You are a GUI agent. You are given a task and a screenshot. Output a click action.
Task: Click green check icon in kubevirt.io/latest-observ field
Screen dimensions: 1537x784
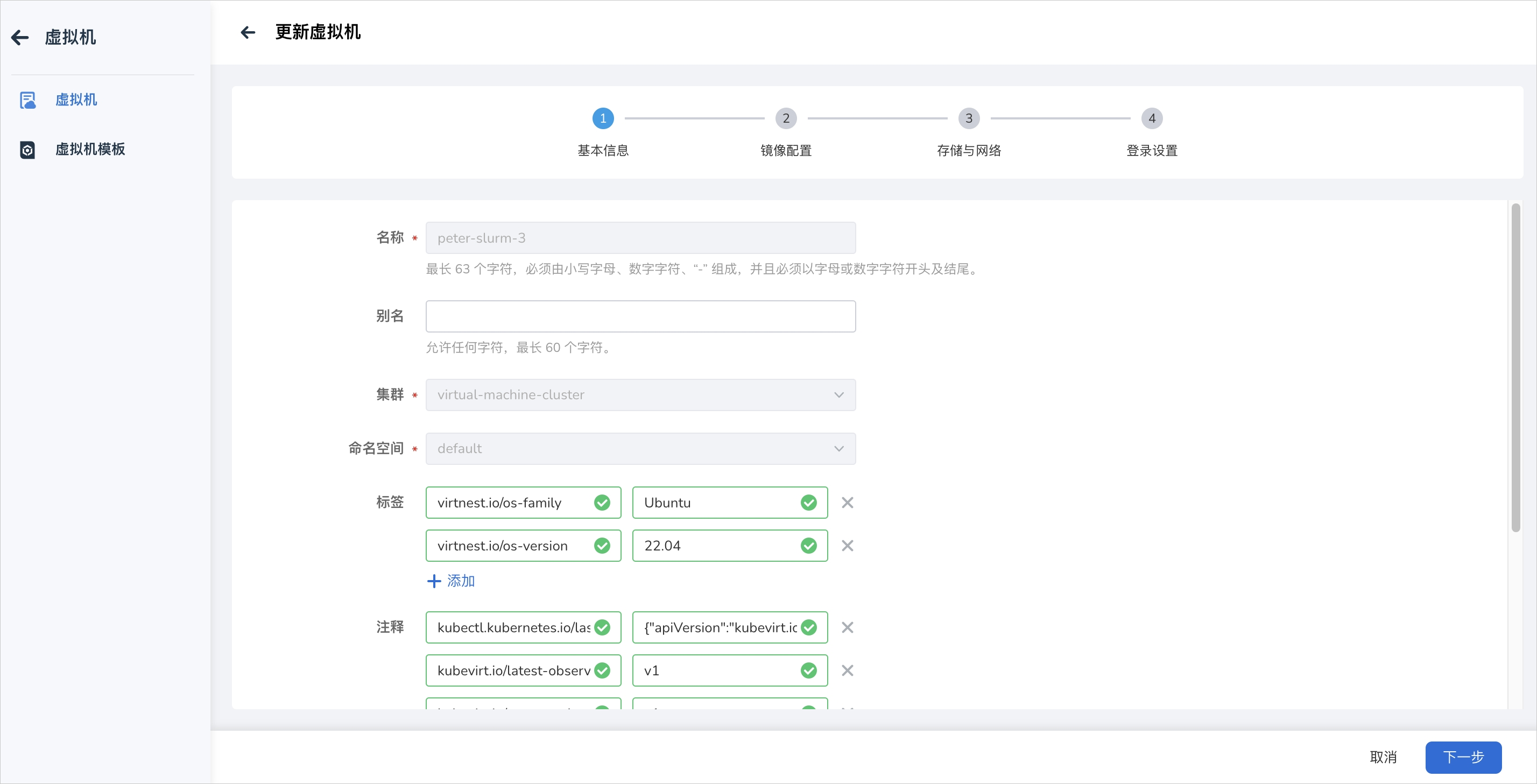click(x=602, y=670)
